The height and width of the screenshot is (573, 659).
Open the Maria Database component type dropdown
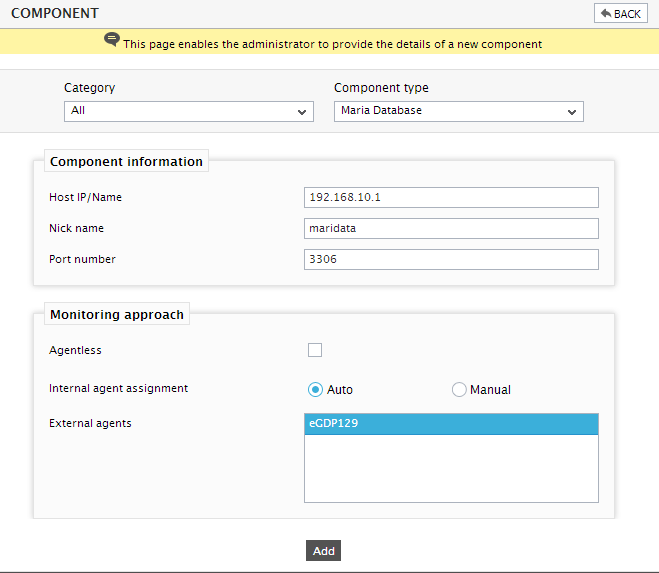pos(459,111)
